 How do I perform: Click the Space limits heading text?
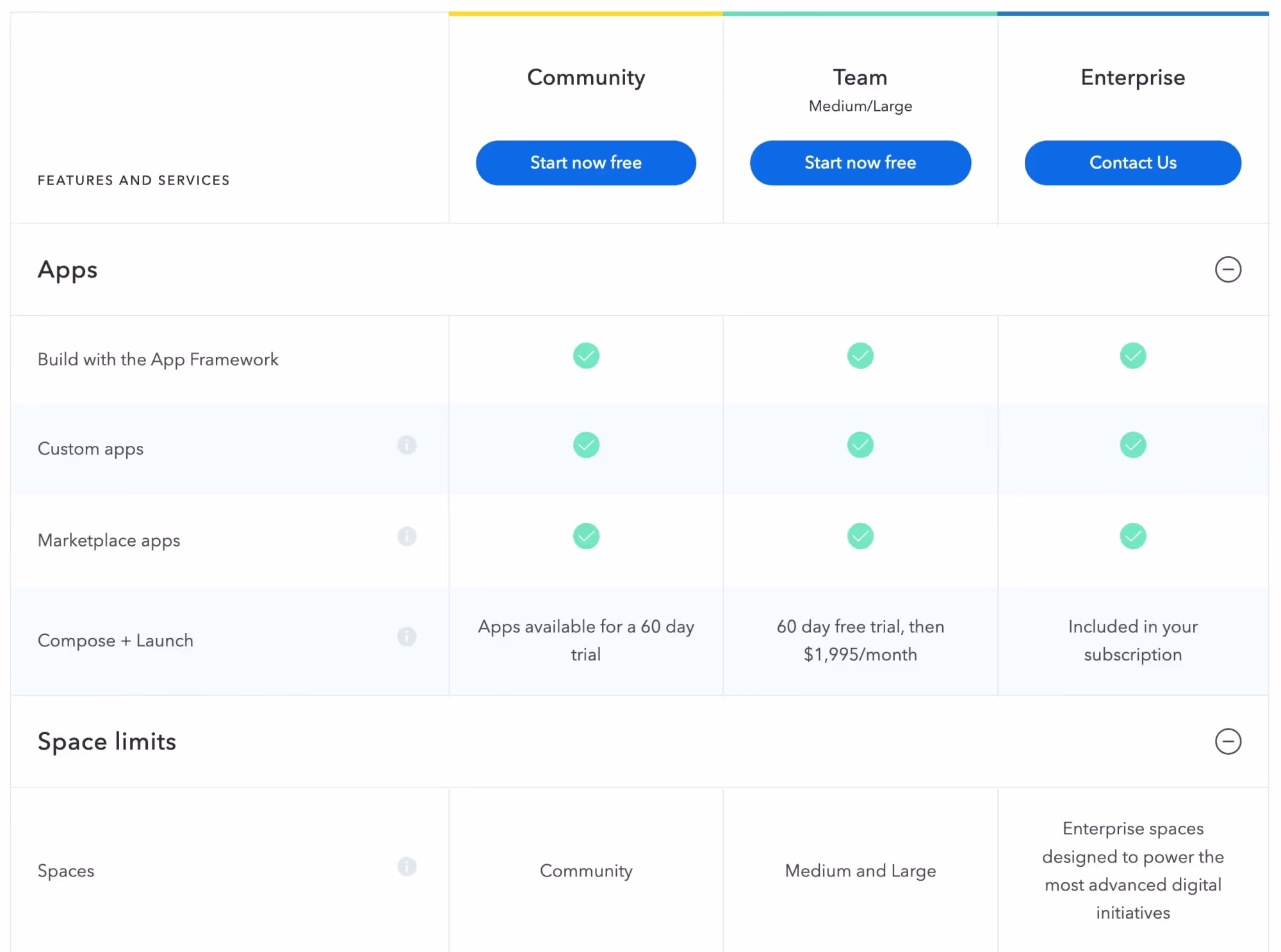pyautogui.click(x=107, y=741)
